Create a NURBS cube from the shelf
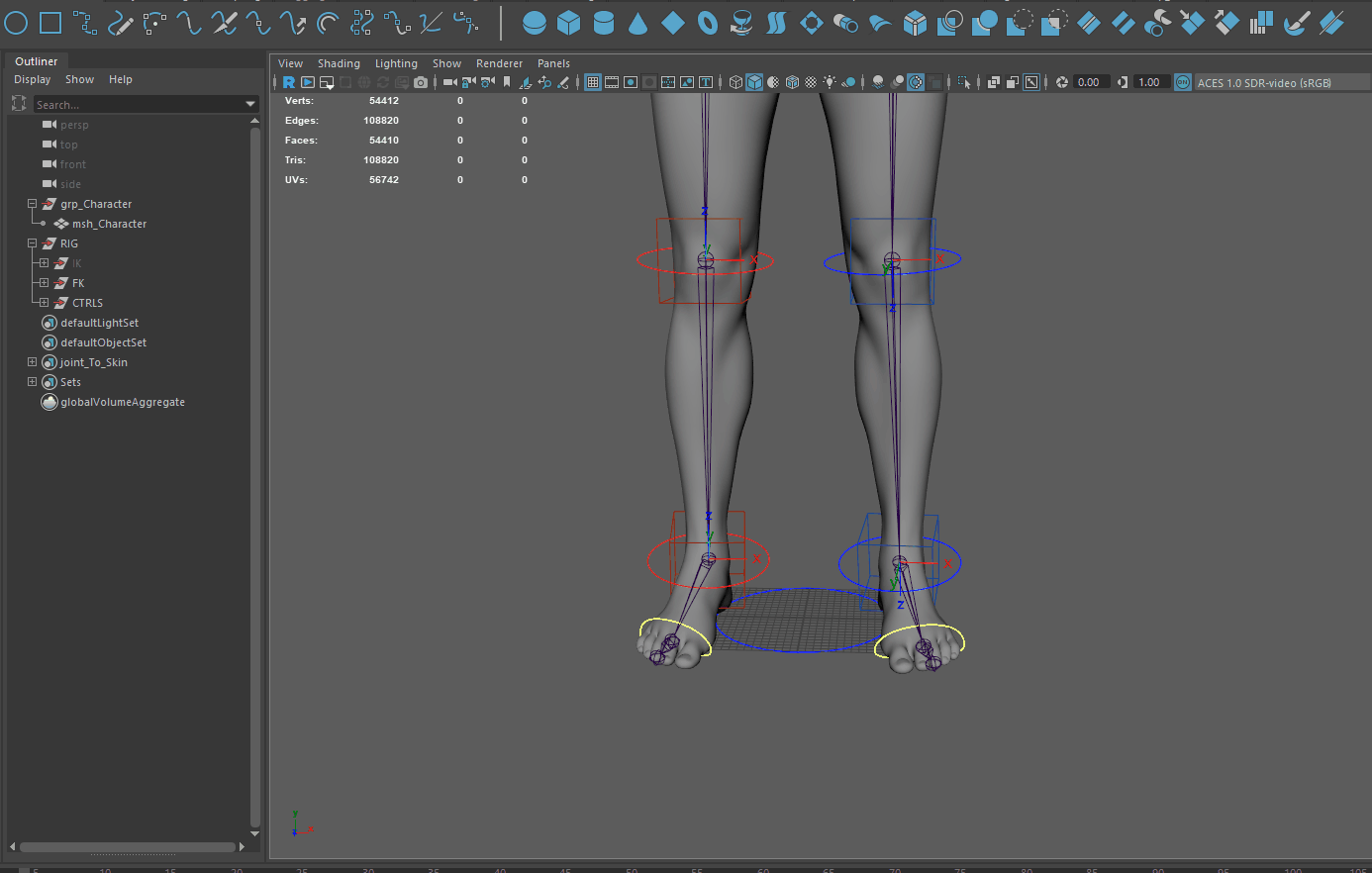 569,22
